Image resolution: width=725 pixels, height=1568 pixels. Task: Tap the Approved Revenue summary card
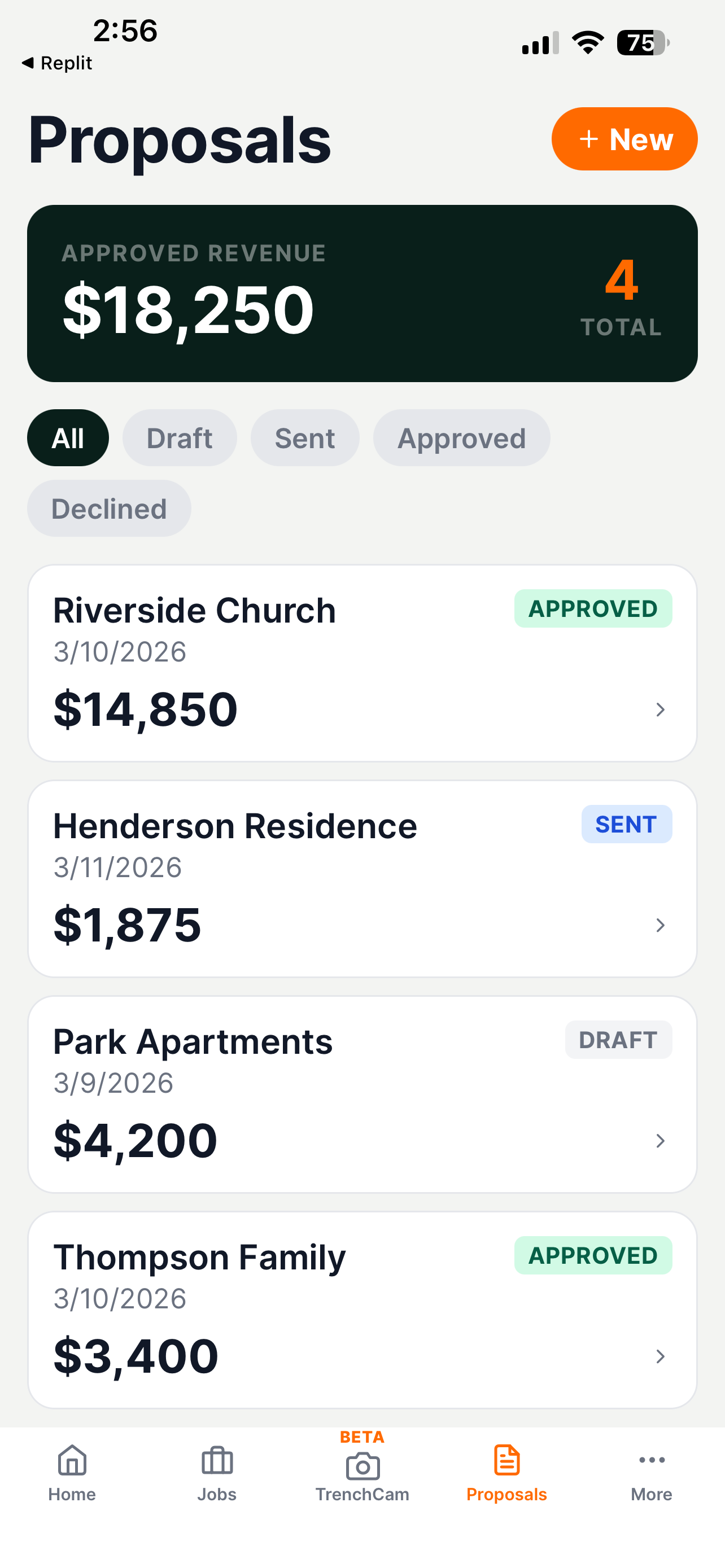click(x=362, y=294)
